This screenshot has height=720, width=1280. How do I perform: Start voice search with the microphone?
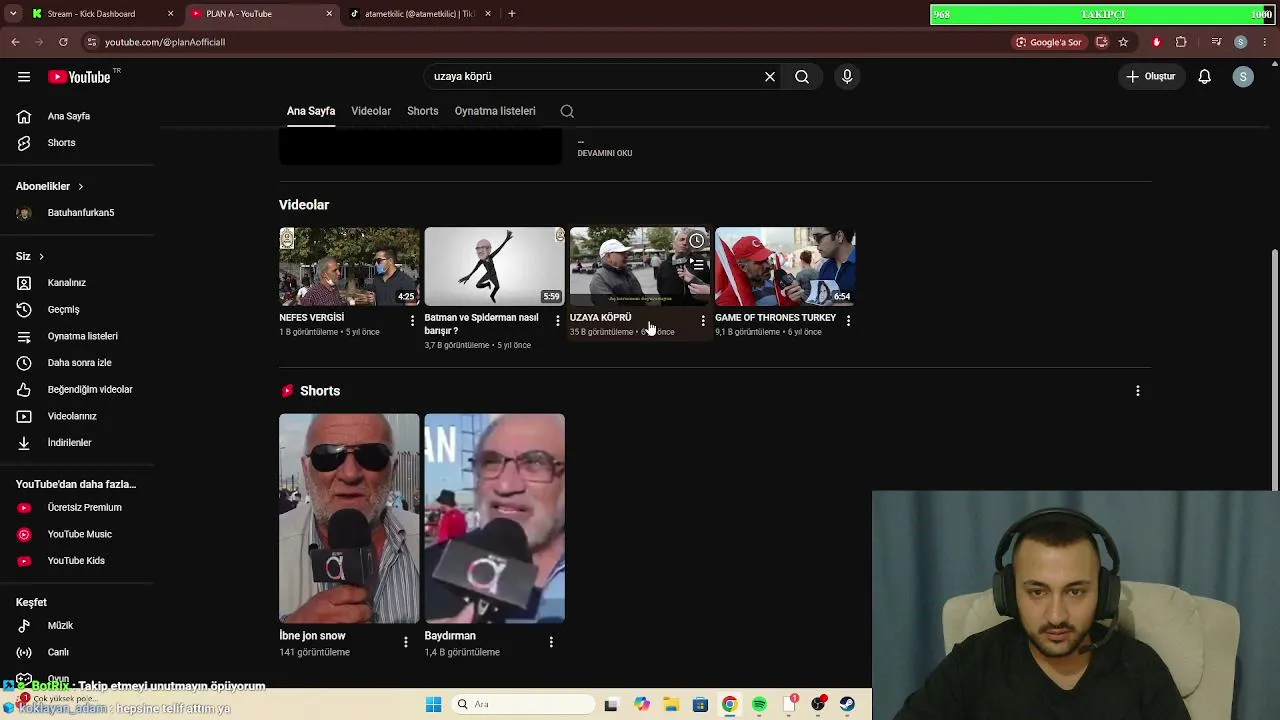pyautogui.click(x=847, y=77)
